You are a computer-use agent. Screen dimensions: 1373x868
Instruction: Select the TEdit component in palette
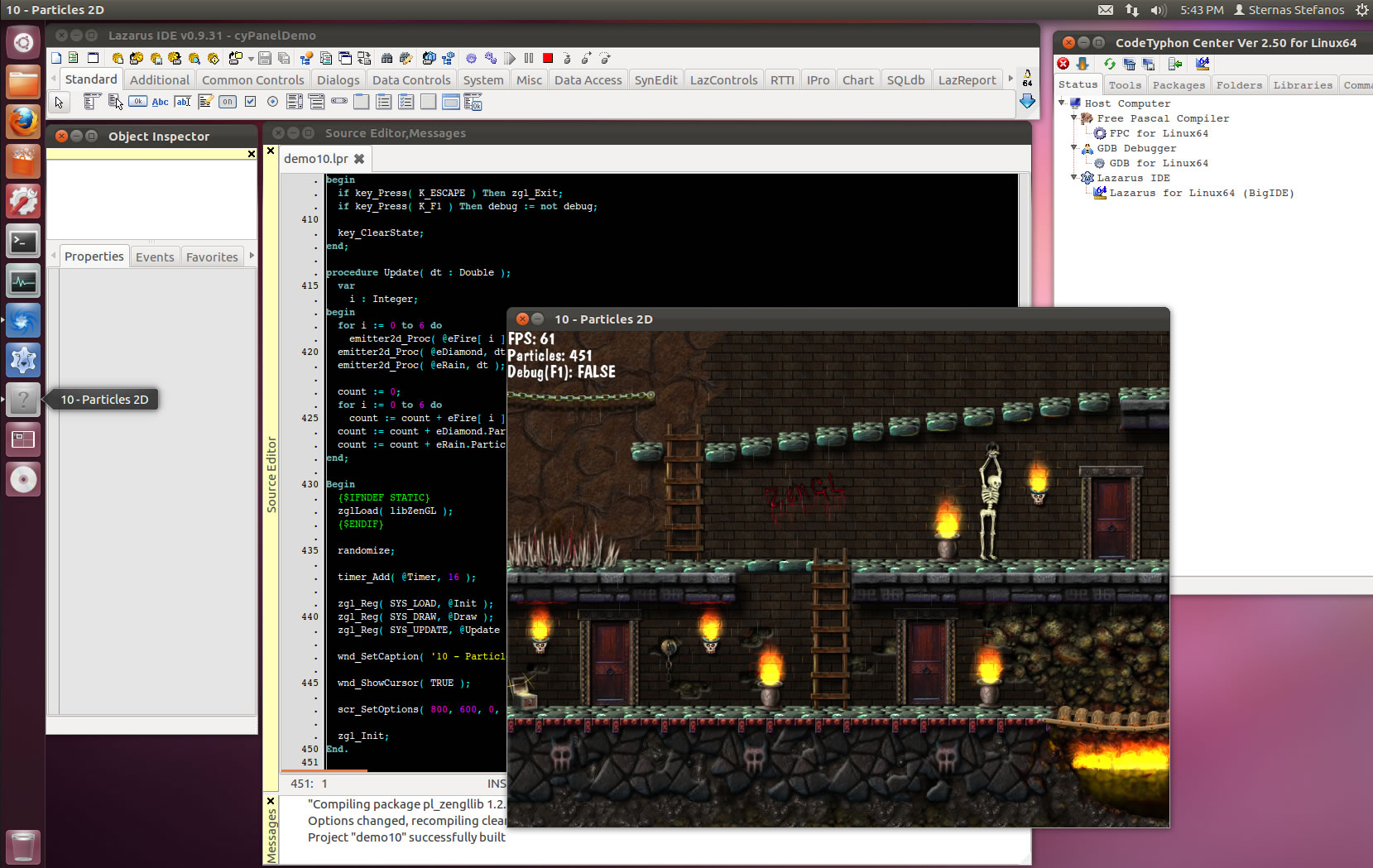[183, 102]
